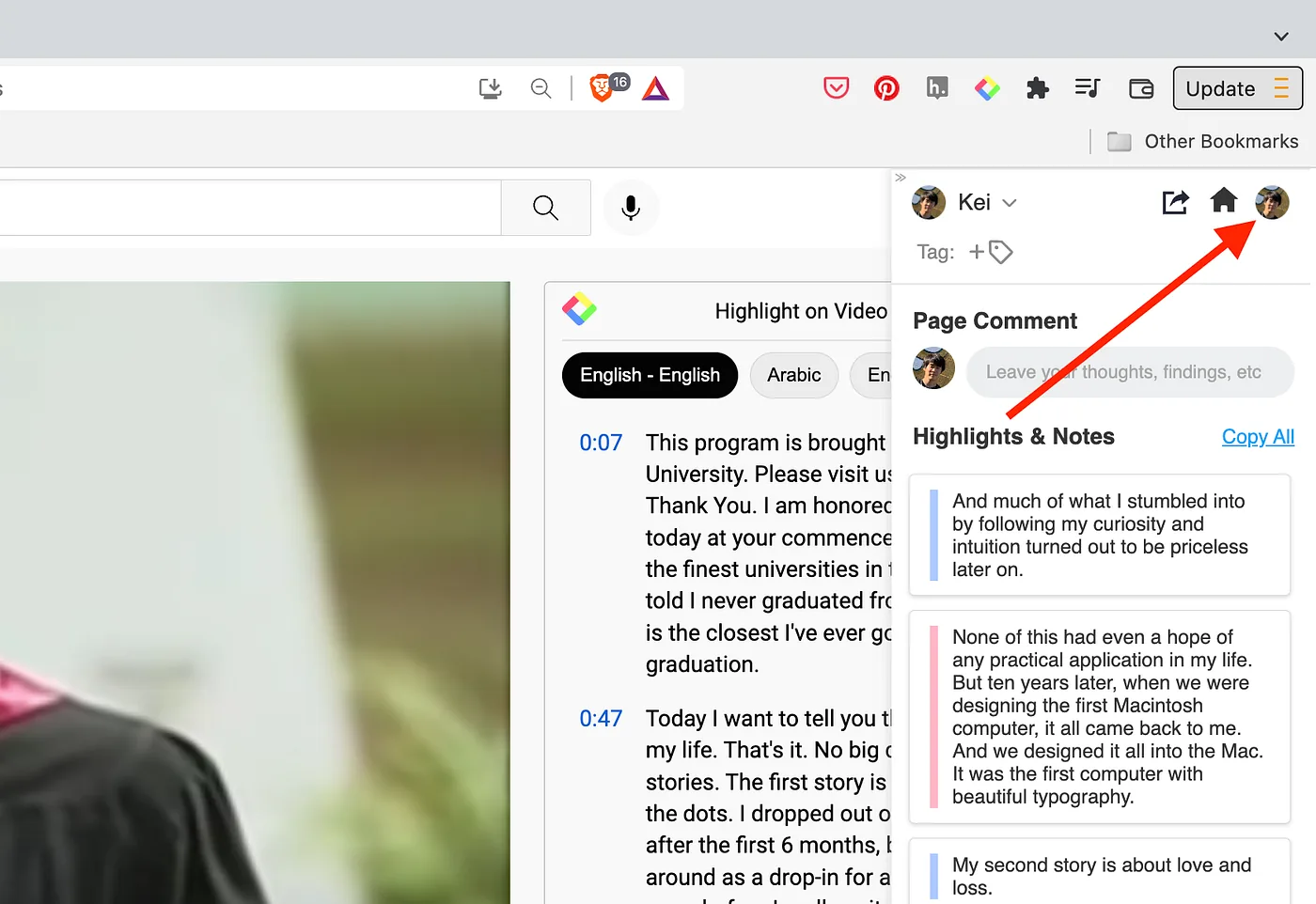Image resolution: width=1316 pixels, height=904 pixels.
Task: Select the highlight 'None of this had even a hope'
Action: coord(1099,717)
